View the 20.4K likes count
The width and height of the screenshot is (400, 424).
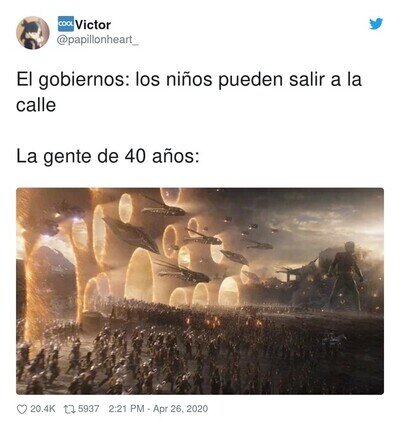pyautogui.click(x=43, y=409)
